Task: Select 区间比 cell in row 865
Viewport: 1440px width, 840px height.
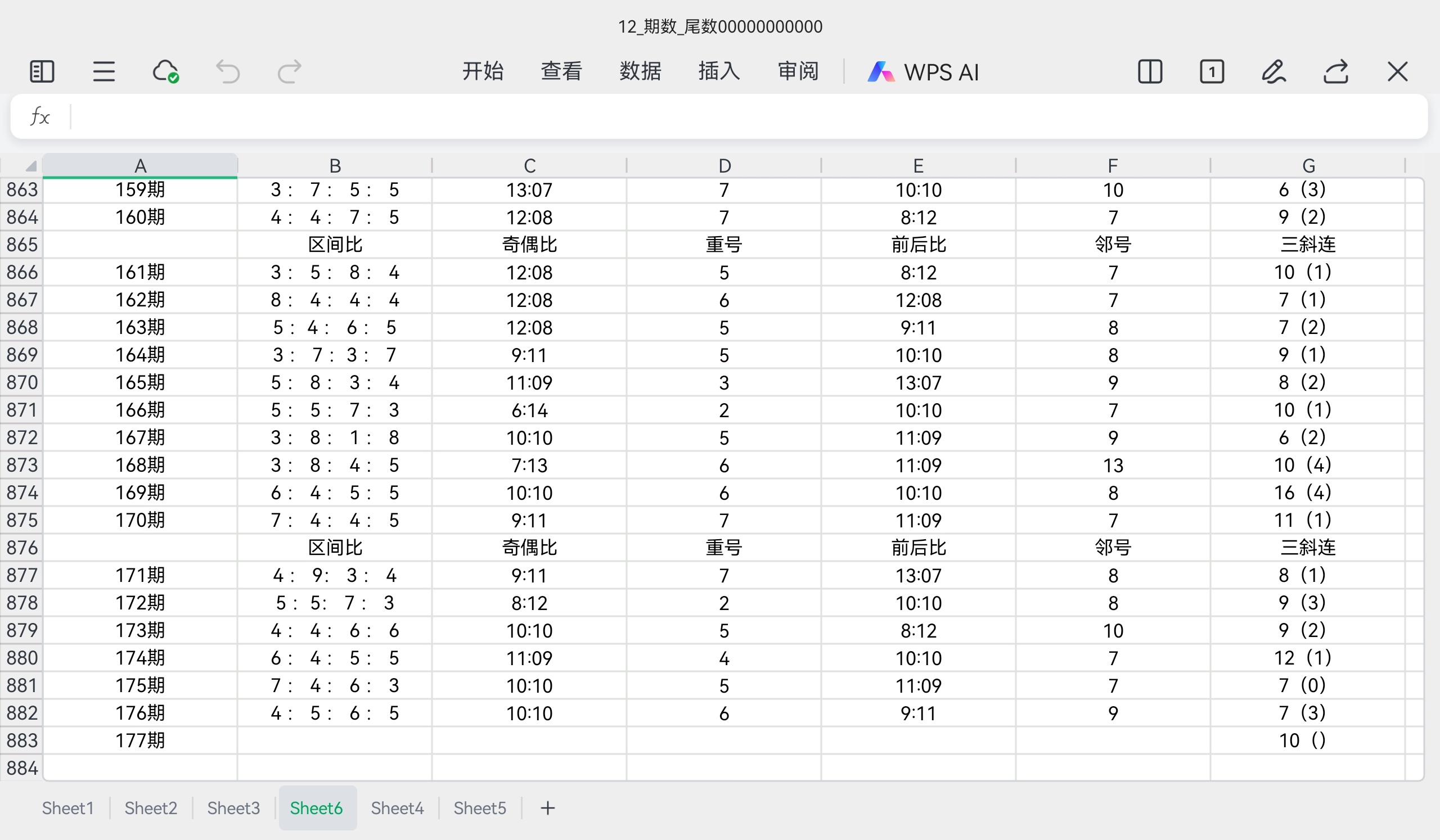Action: coord(335,245)
